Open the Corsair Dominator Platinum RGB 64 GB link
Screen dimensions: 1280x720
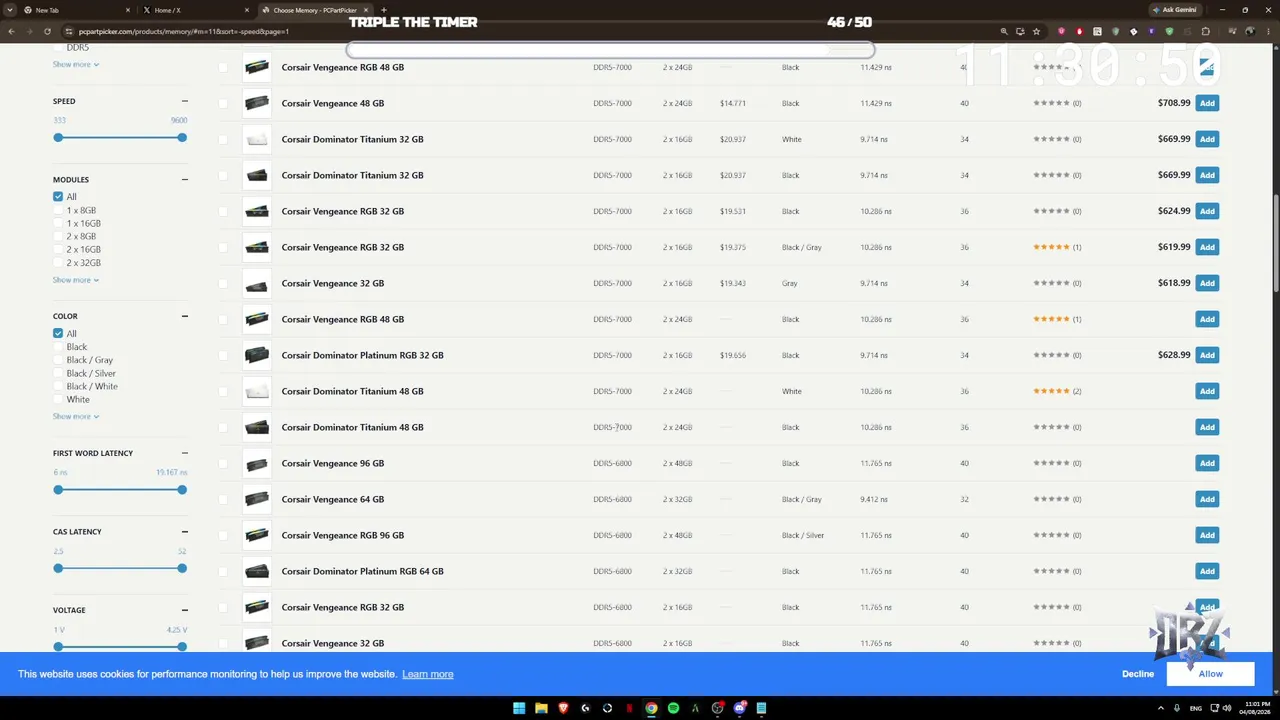tap(362, 571)
